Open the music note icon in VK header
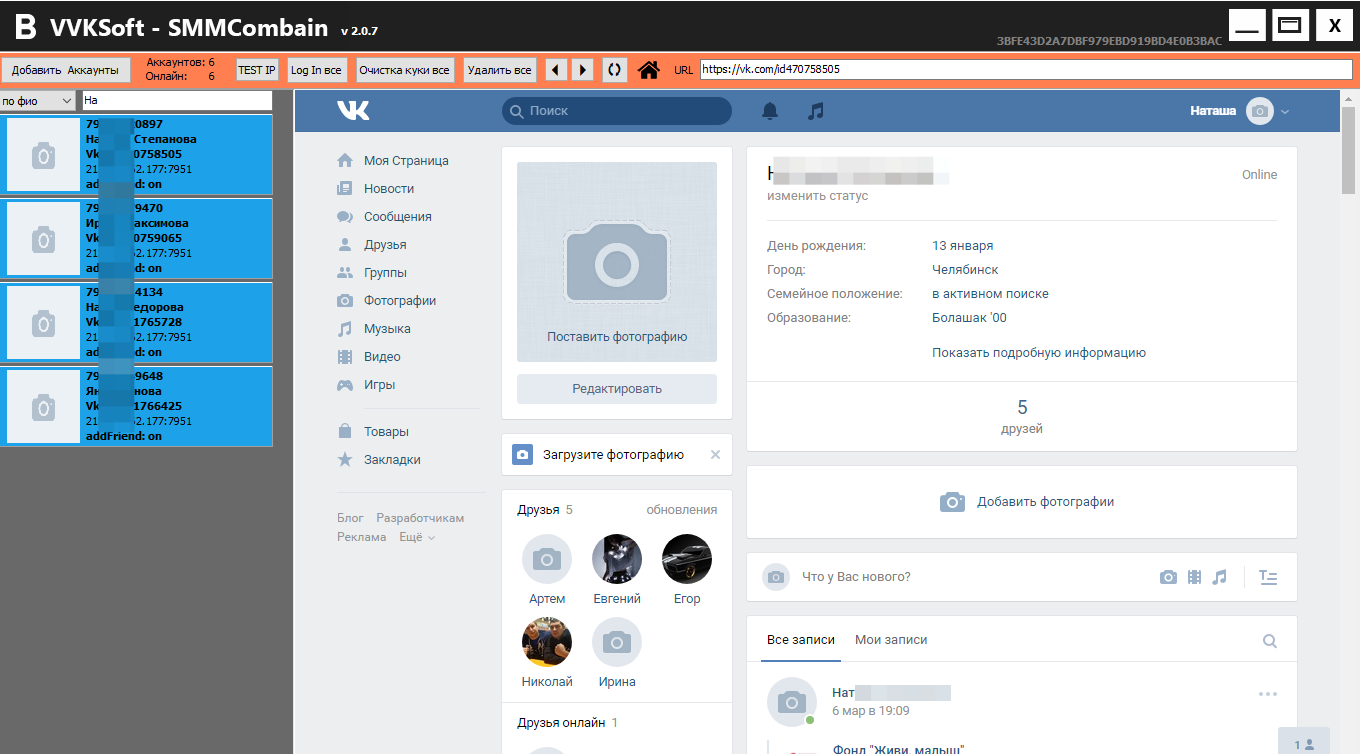 pos(816,111)
